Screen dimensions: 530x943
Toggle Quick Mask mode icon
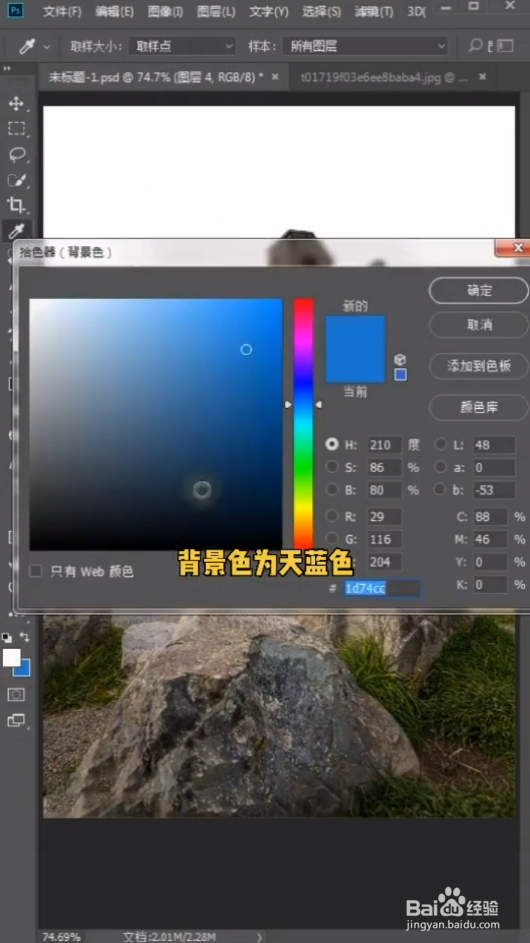pyautogui.click(x=16, y=695)
